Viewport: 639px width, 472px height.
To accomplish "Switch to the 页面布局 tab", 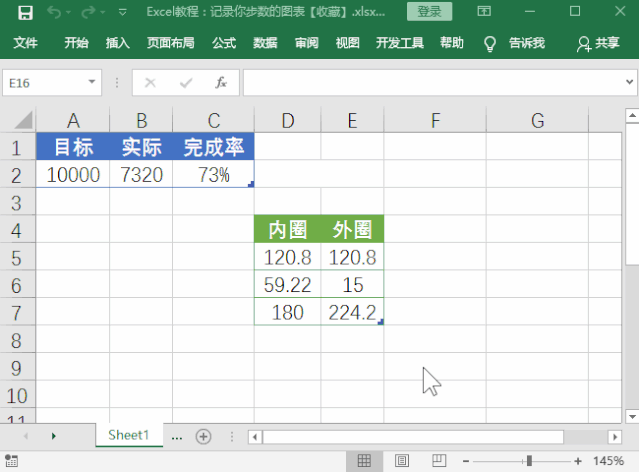I will [171, 42].
